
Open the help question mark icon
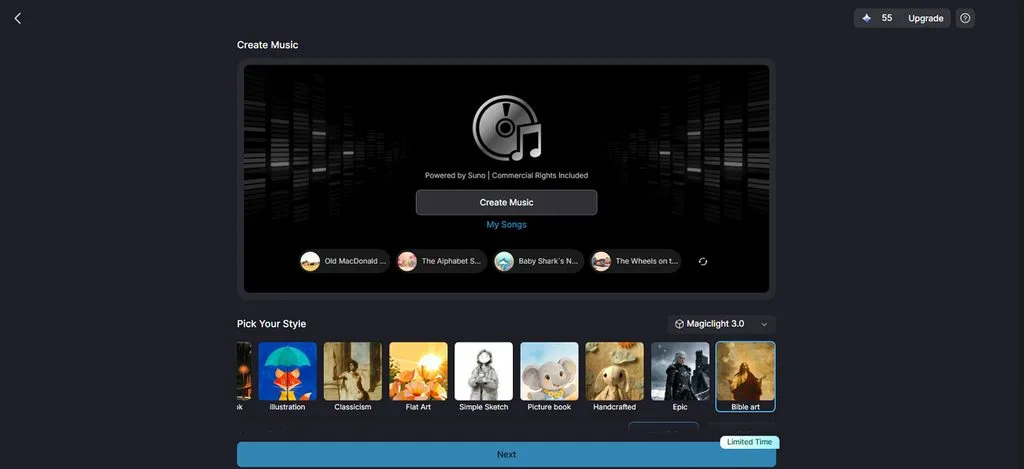(x=965, y=18)
